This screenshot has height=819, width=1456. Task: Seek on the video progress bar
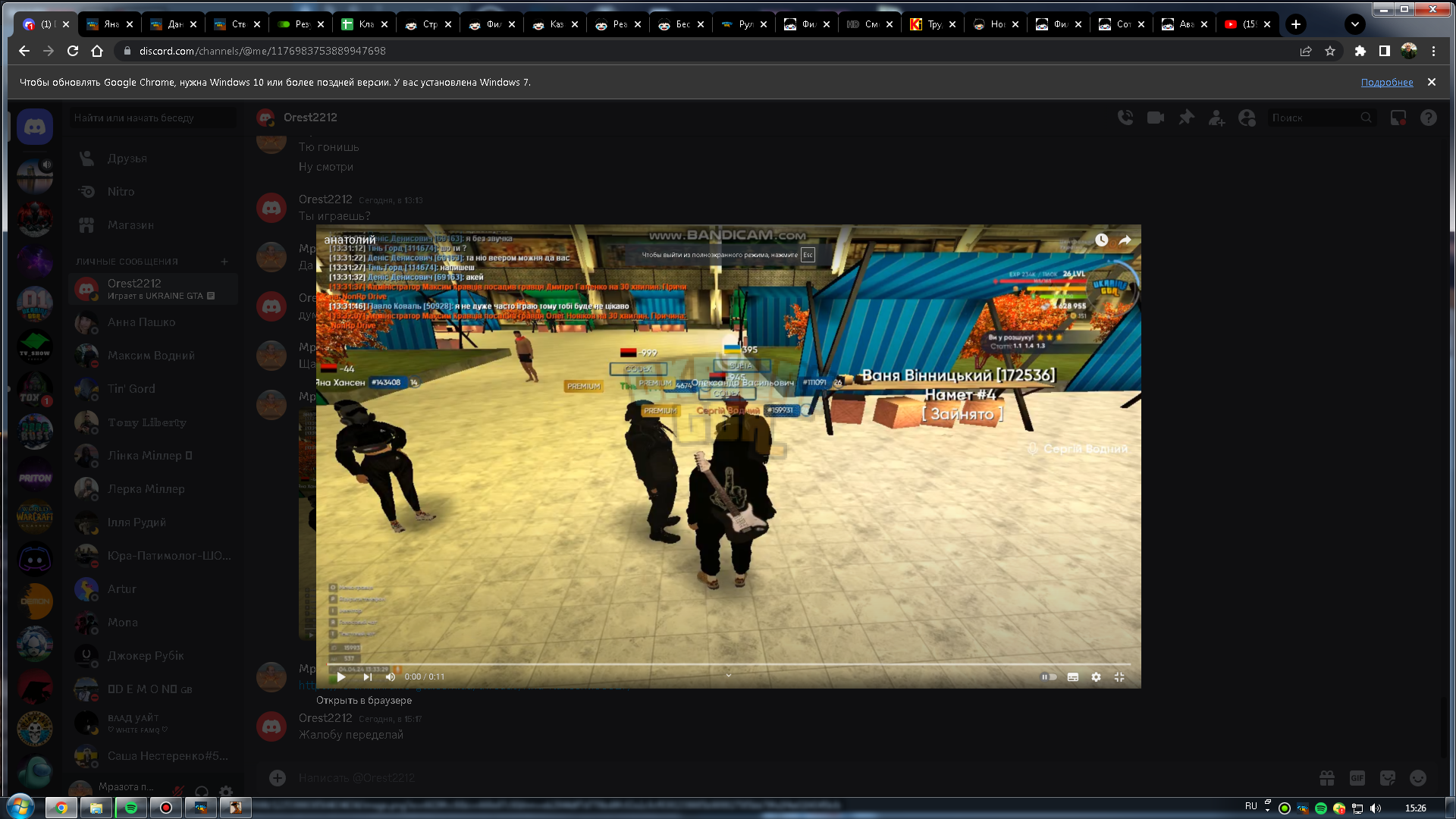[x=728, y=664]
